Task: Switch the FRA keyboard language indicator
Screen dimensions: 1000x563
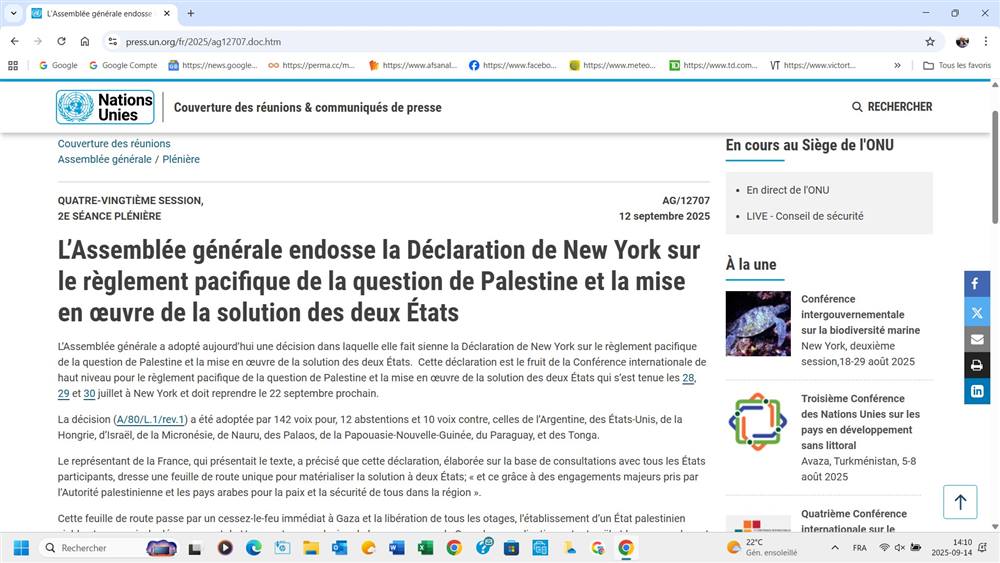Action: [860, 548]
